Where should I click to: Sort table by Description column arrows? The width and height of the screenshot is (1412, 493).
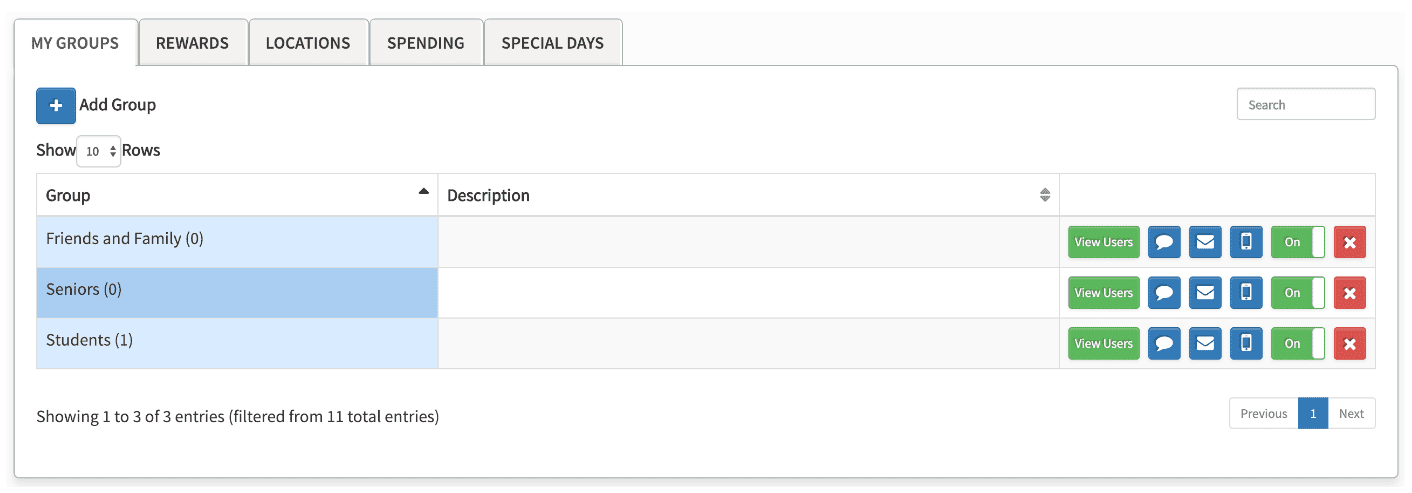click(x=1045, y=195)
